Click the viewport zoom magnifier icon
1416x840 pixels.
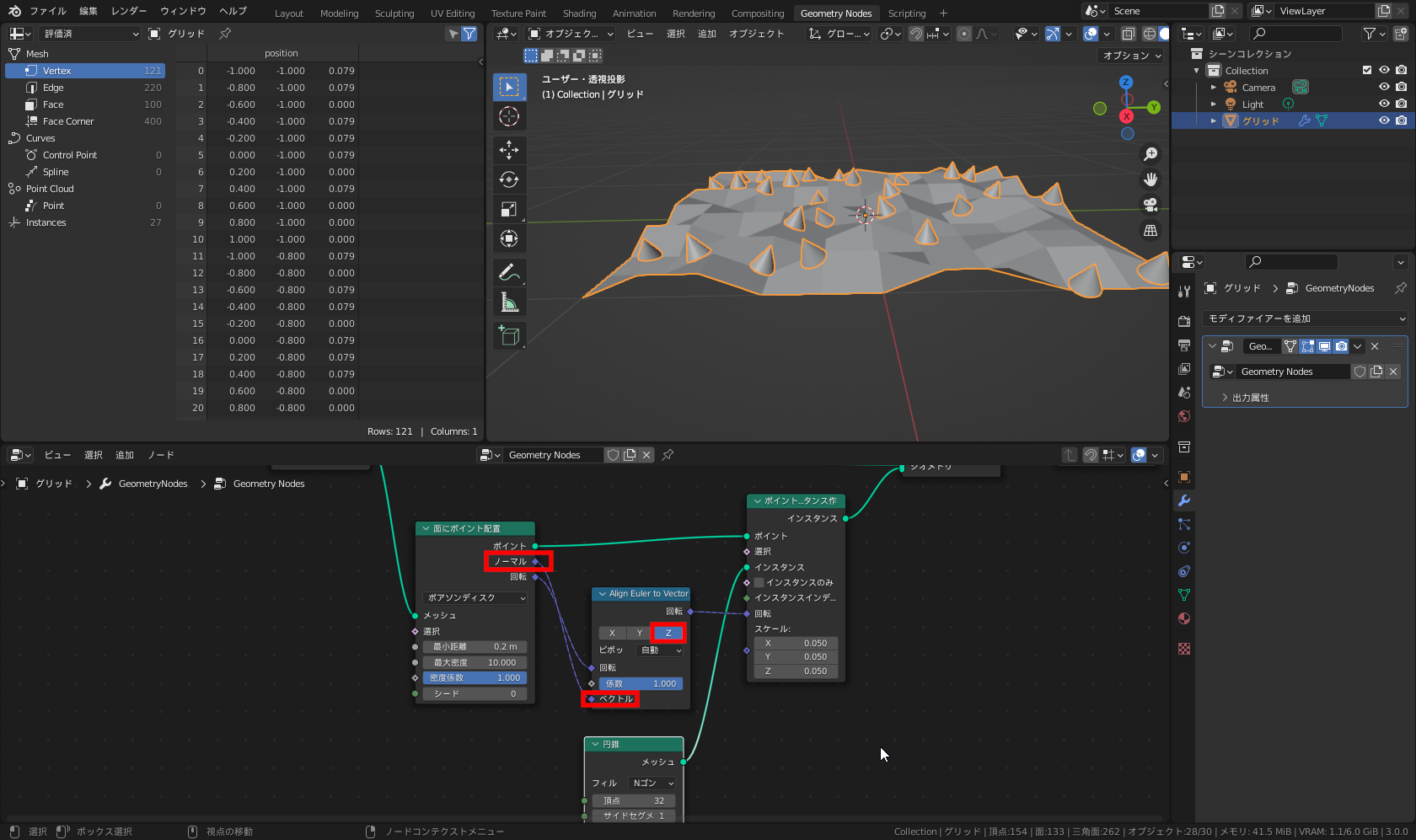(1150, 153)
